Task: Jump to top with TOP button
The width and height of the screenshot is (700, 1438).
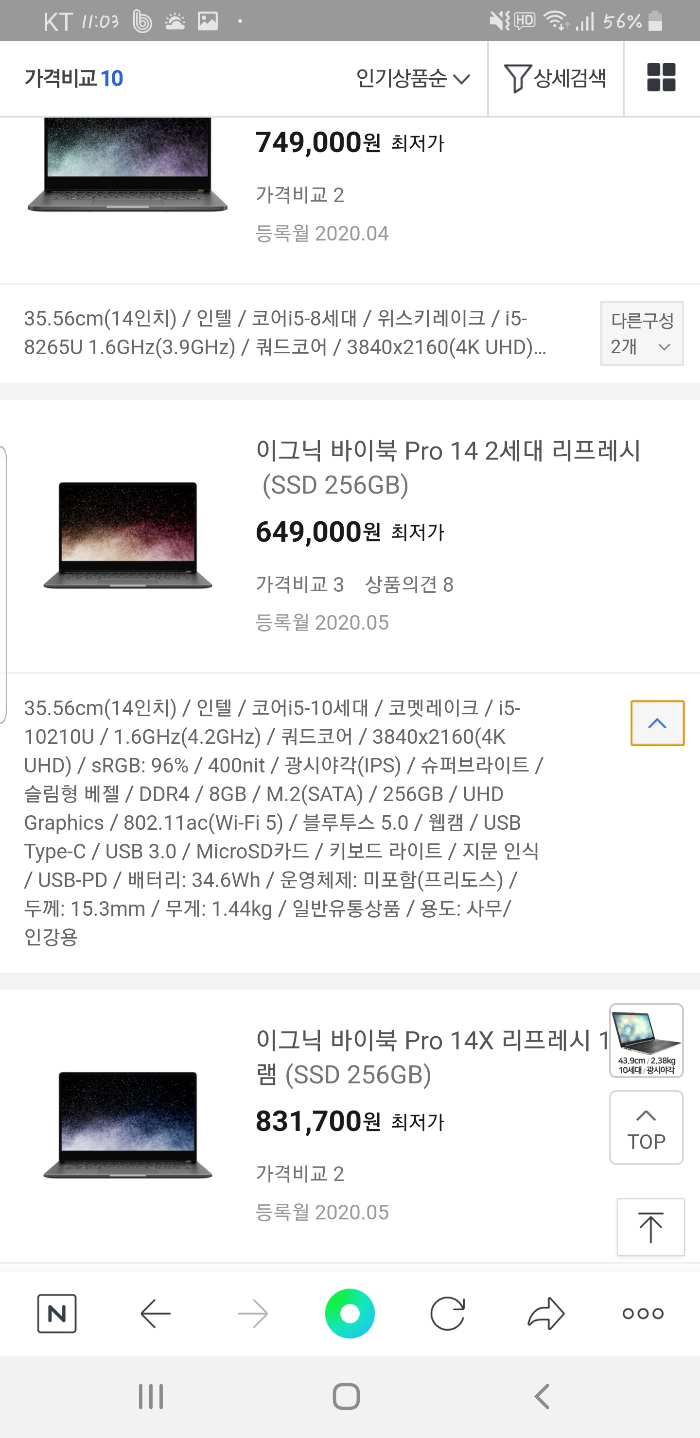Action: click(x=646, y=1128)
